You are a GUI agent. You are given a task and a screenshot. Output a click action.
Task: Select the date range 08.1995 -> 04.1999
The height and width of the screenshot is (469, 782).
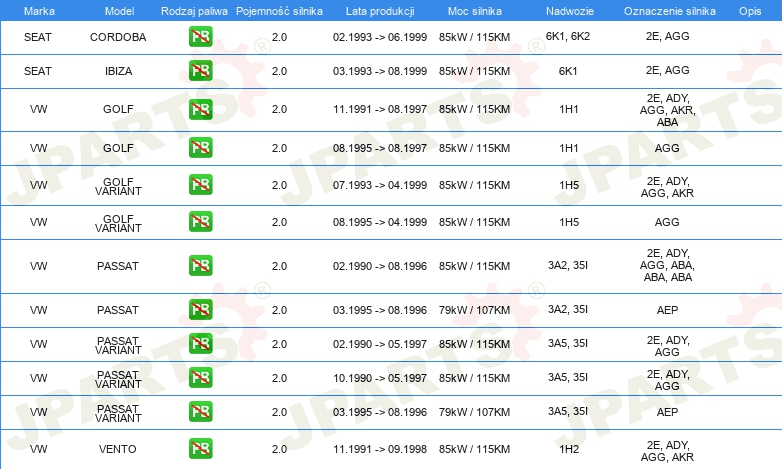point(380,222)
